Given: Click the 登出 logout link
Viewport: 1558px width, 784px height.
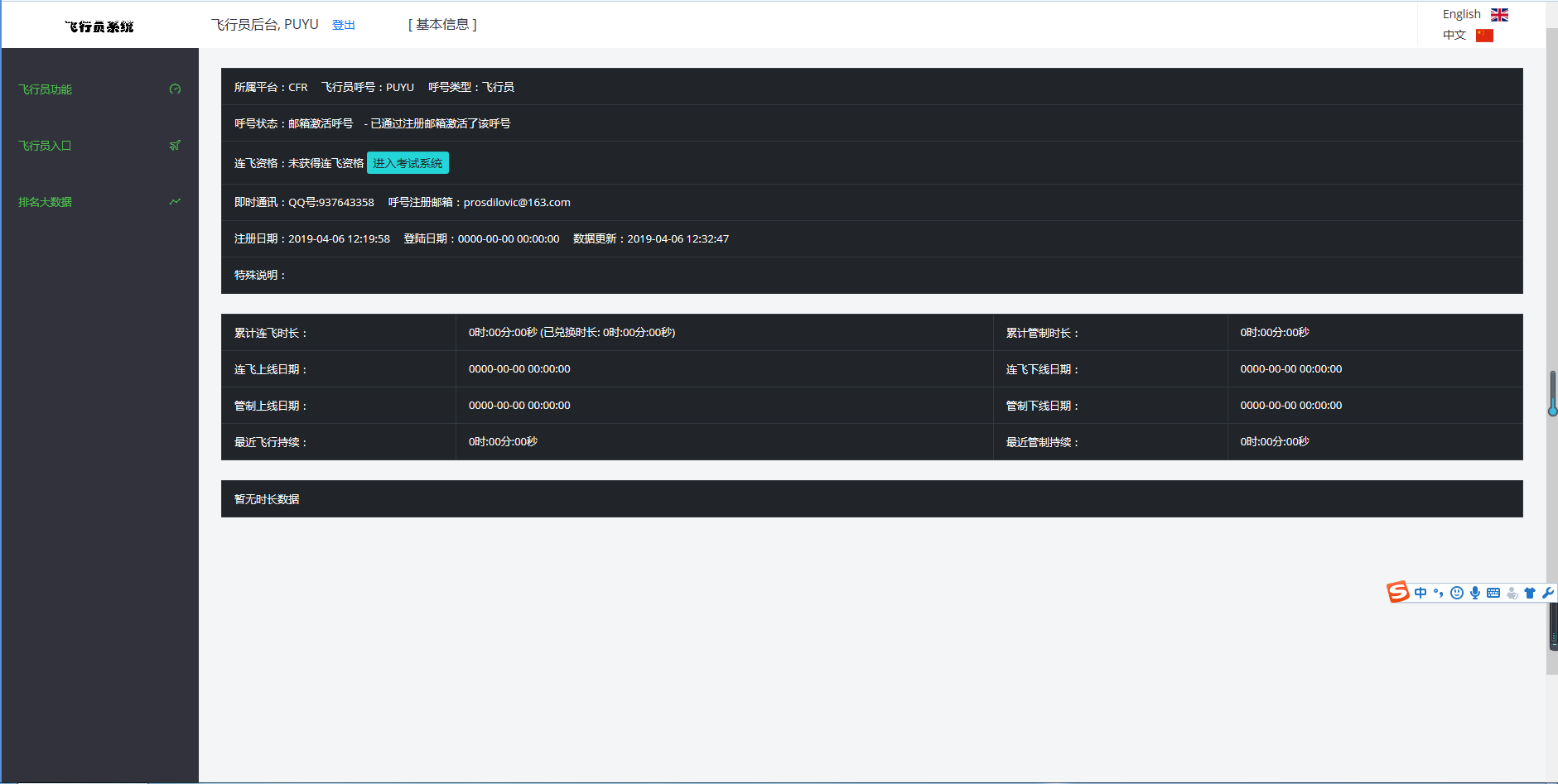Looking at the screenshot, I should 344,25.
